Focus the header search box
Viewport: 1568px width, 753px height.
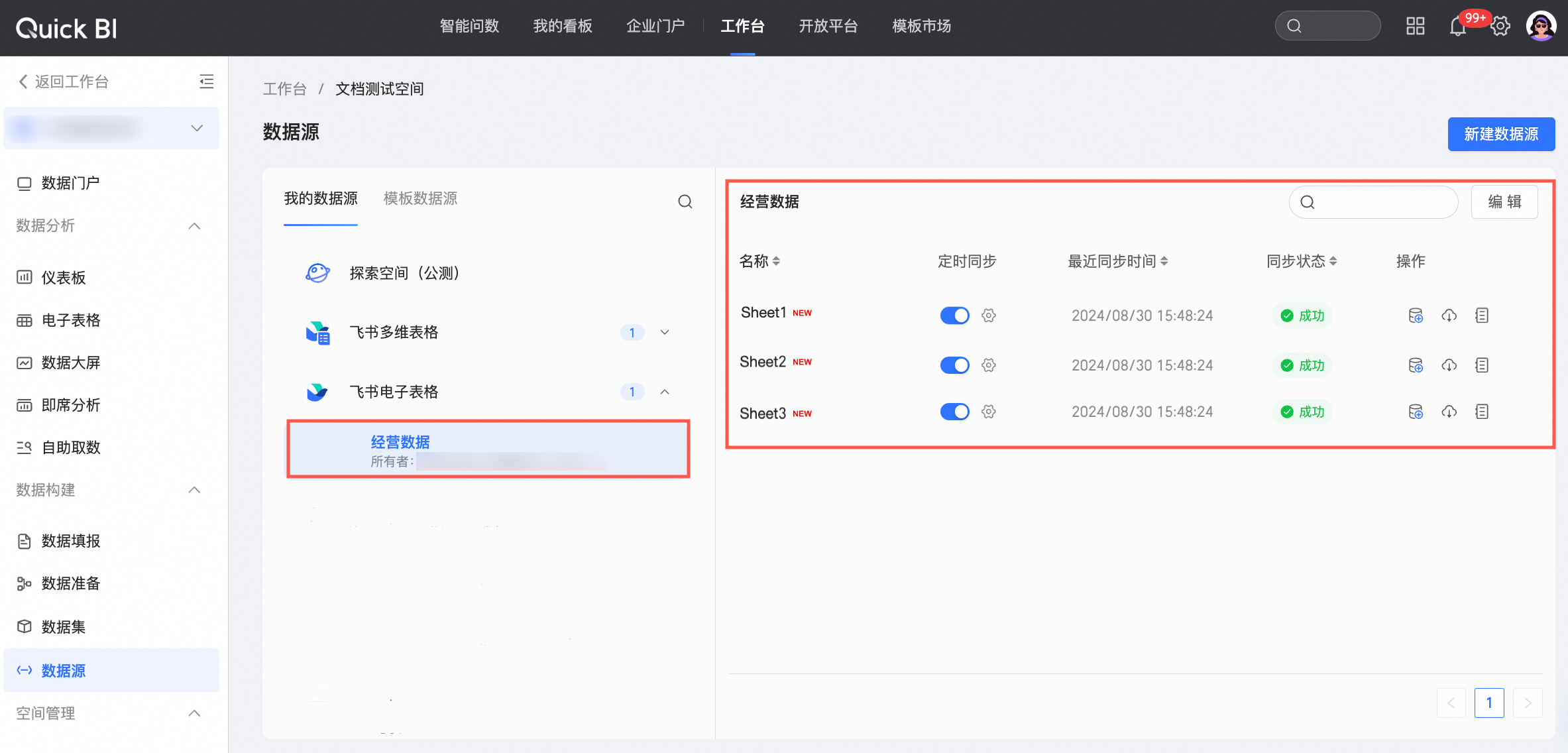1328,26
